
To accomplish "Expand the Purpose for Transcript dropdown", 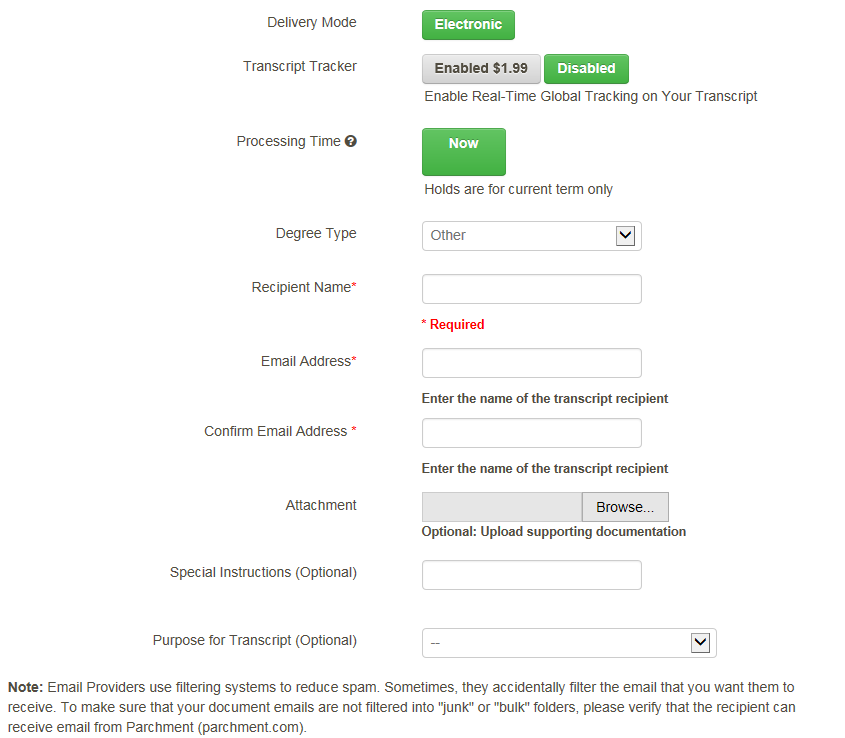I will point(569,643).
